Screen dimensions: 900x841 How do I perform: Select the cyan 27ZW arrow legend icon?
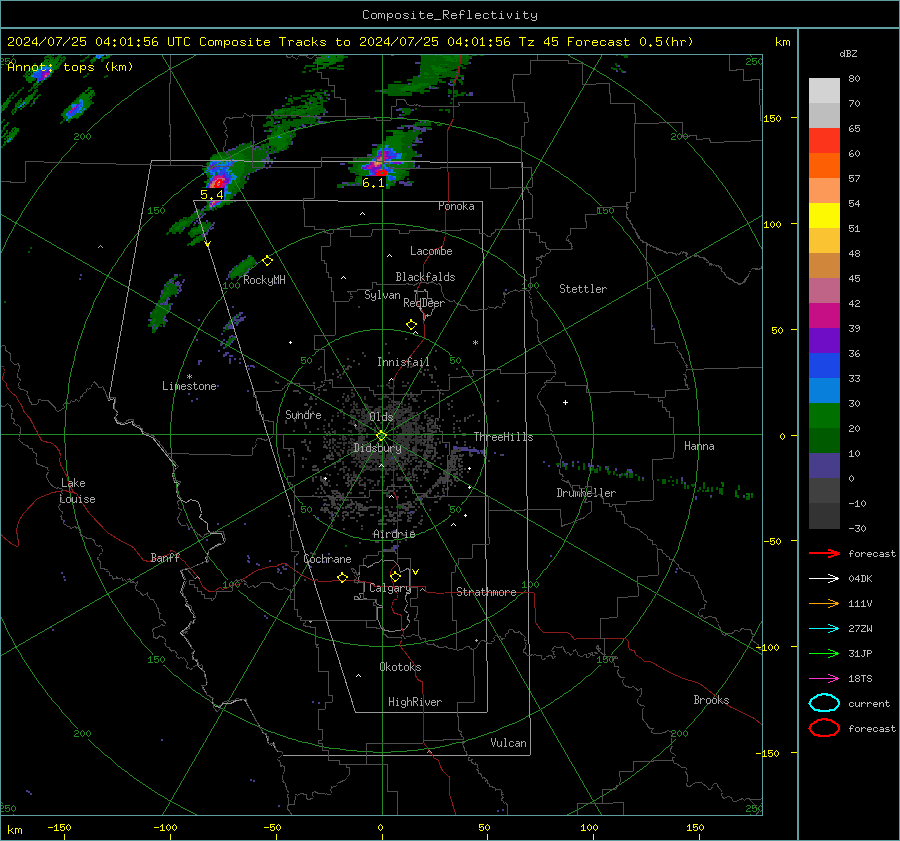click(x=824, y=629)
